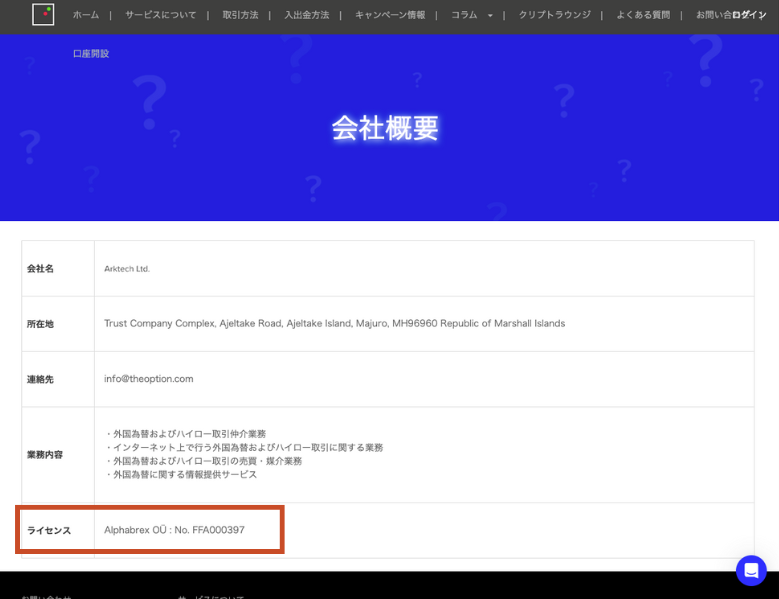779x599 pixels.
Task: Expand the コラム dropdown arrow
Action: [490, 15]
